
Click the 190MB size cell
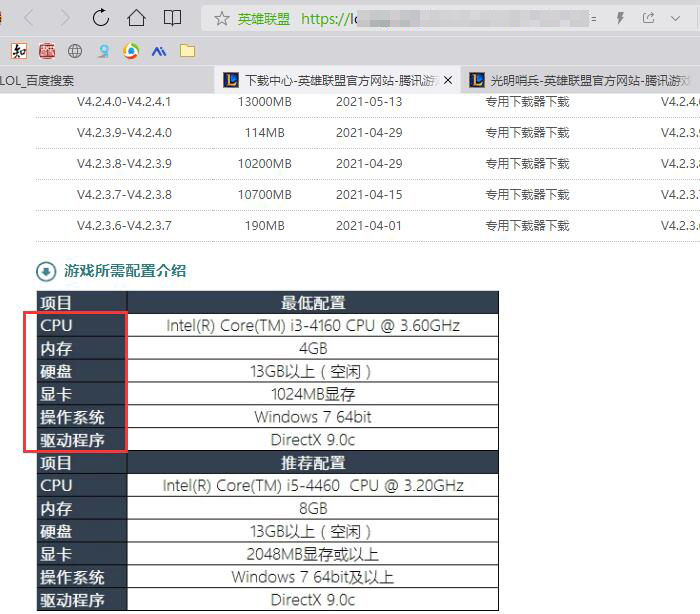click(265, 226)
